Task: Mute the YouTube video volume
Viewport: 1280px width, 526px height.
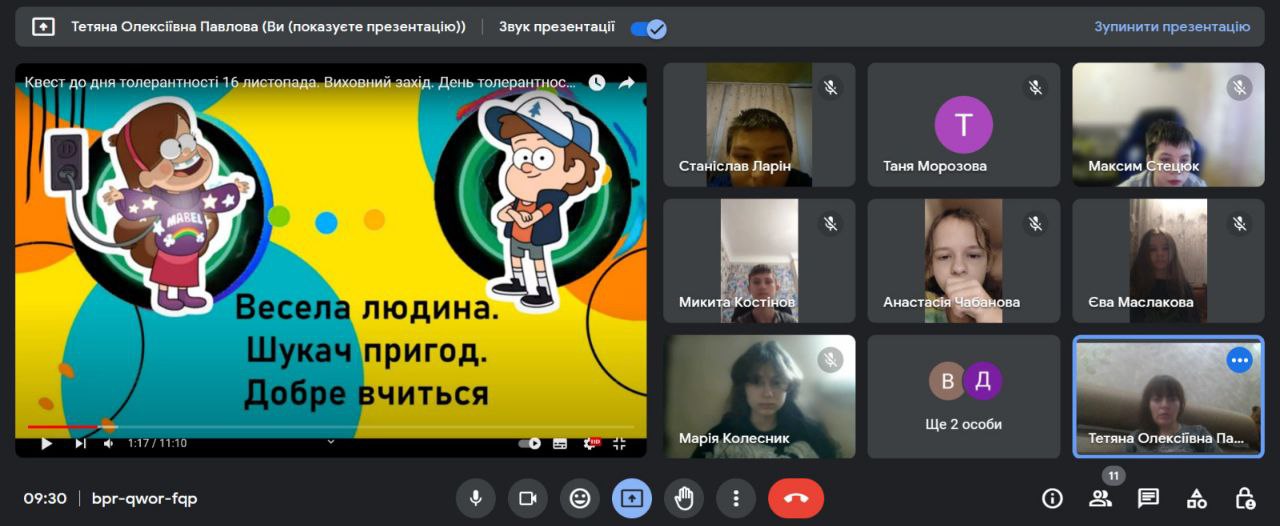Action: 109,443
